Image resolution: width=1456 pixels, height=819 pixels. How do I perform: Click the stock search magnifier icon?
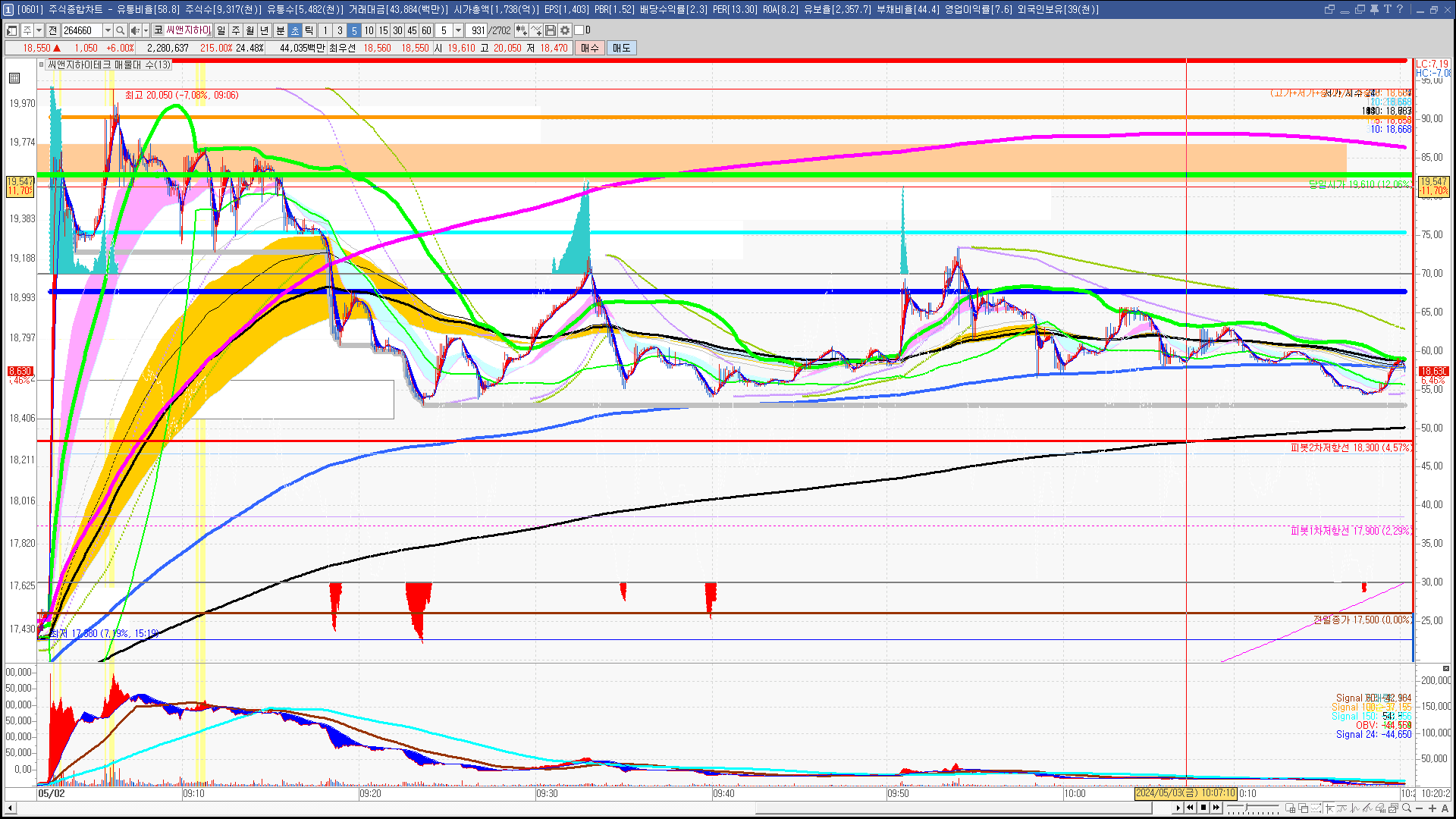(120, 30)
